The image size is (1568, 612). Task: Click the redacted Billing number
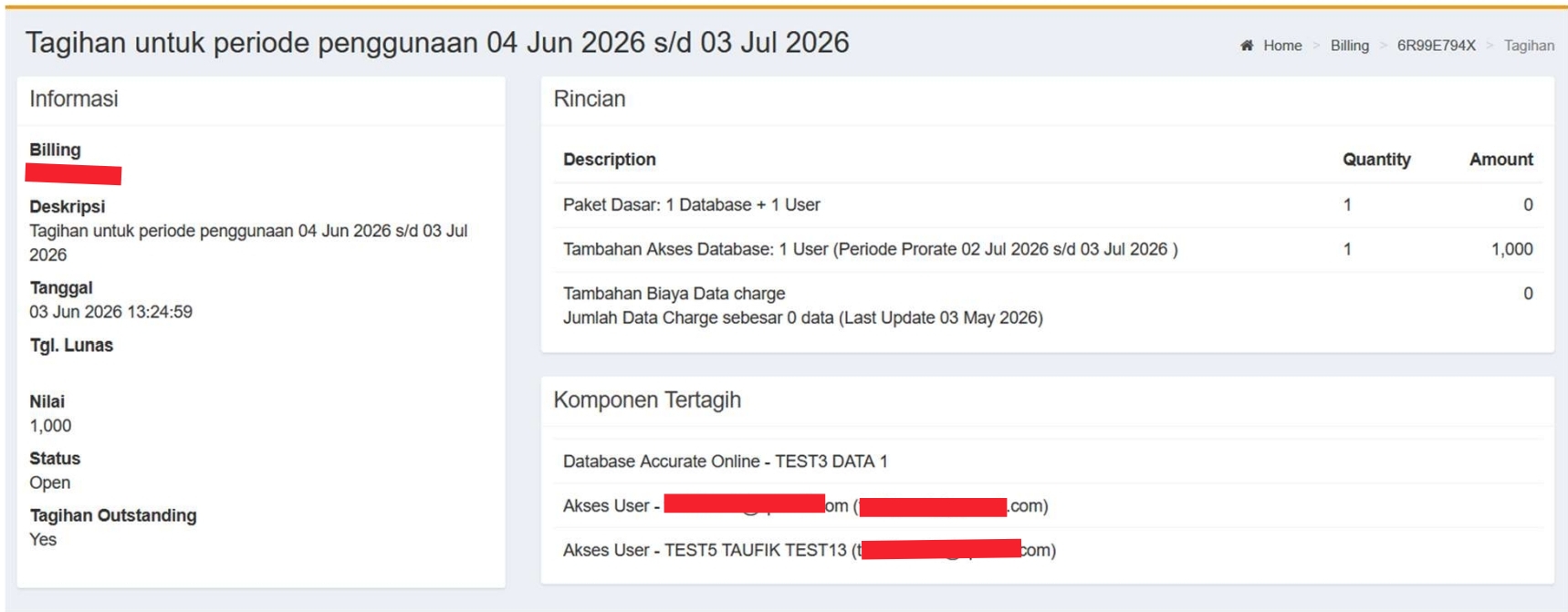pos(74,174)
